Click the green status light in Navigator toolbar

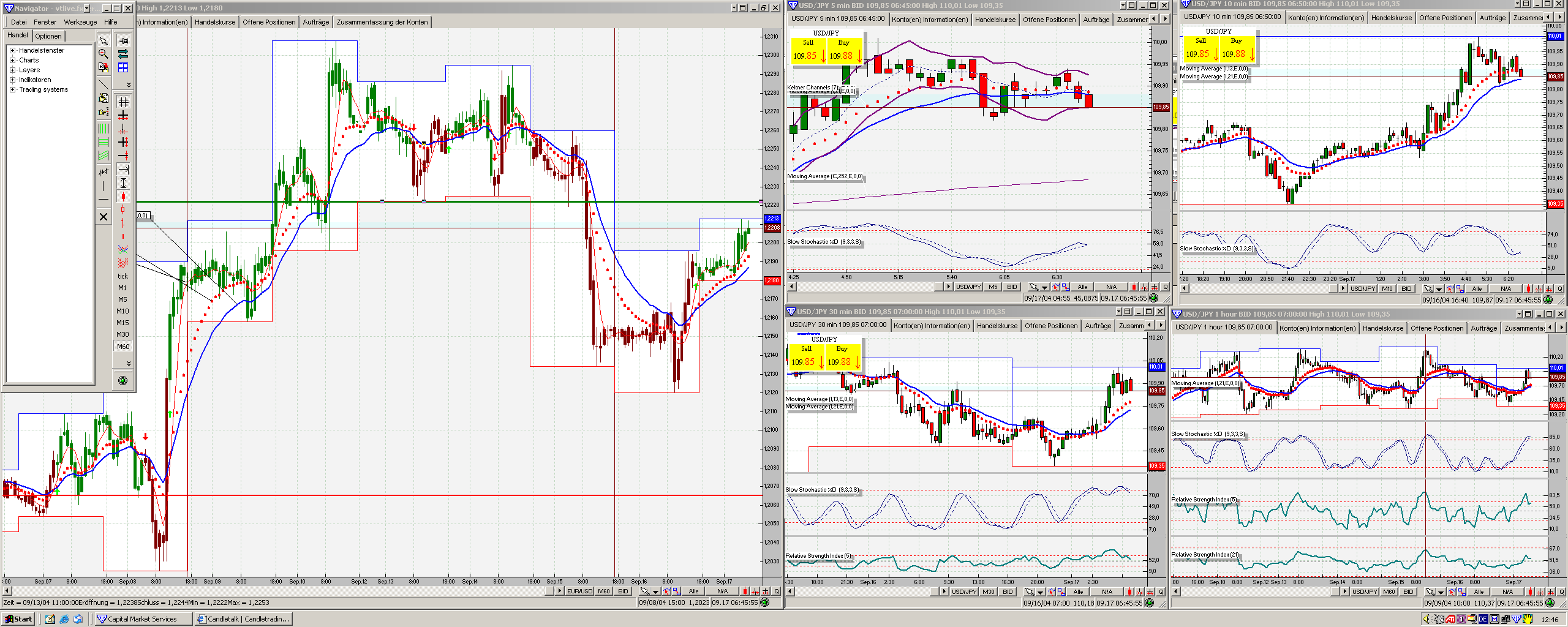click(x=123, y=381)
